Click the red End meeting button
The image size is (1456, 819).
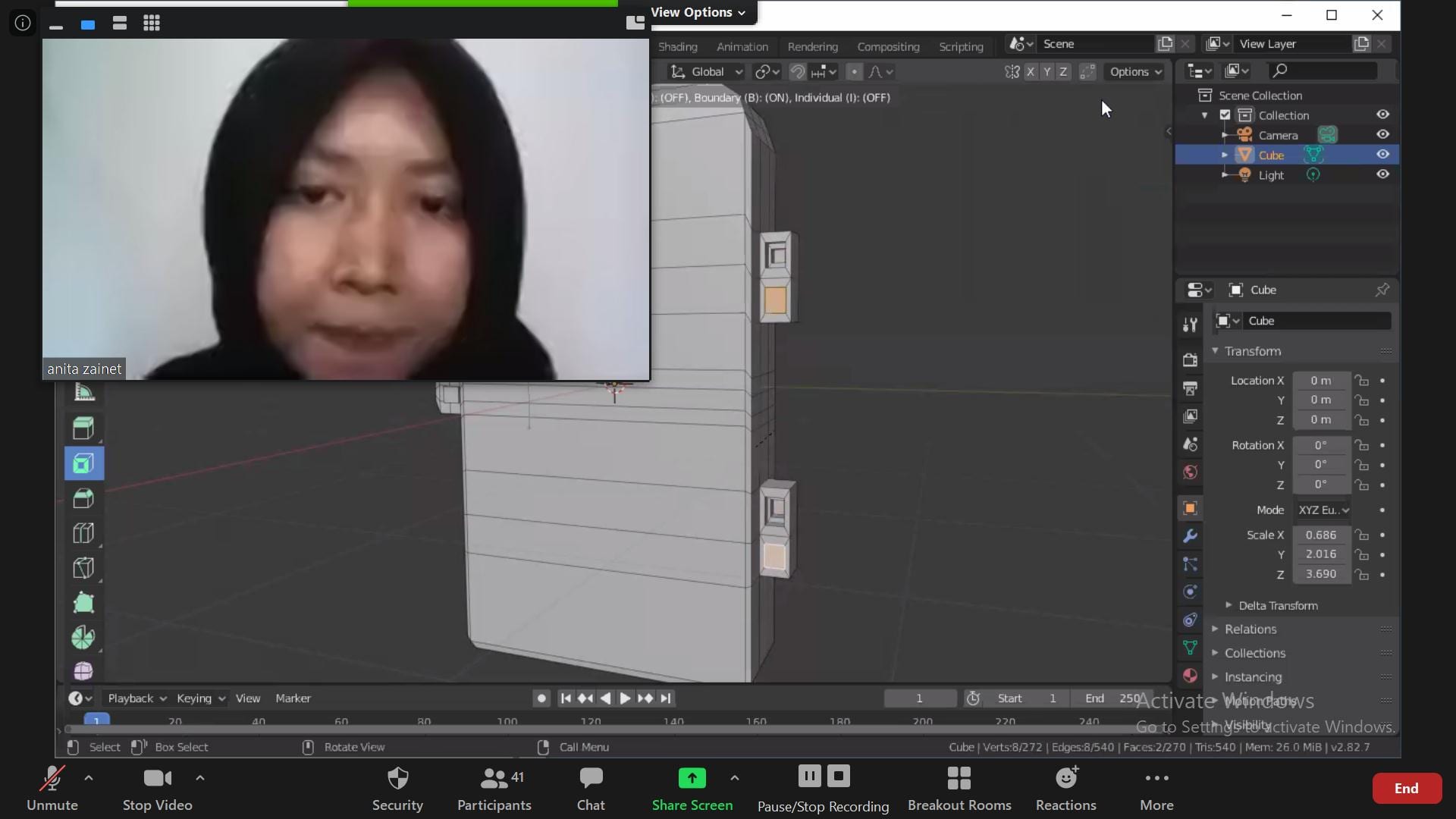[1406, 789]
